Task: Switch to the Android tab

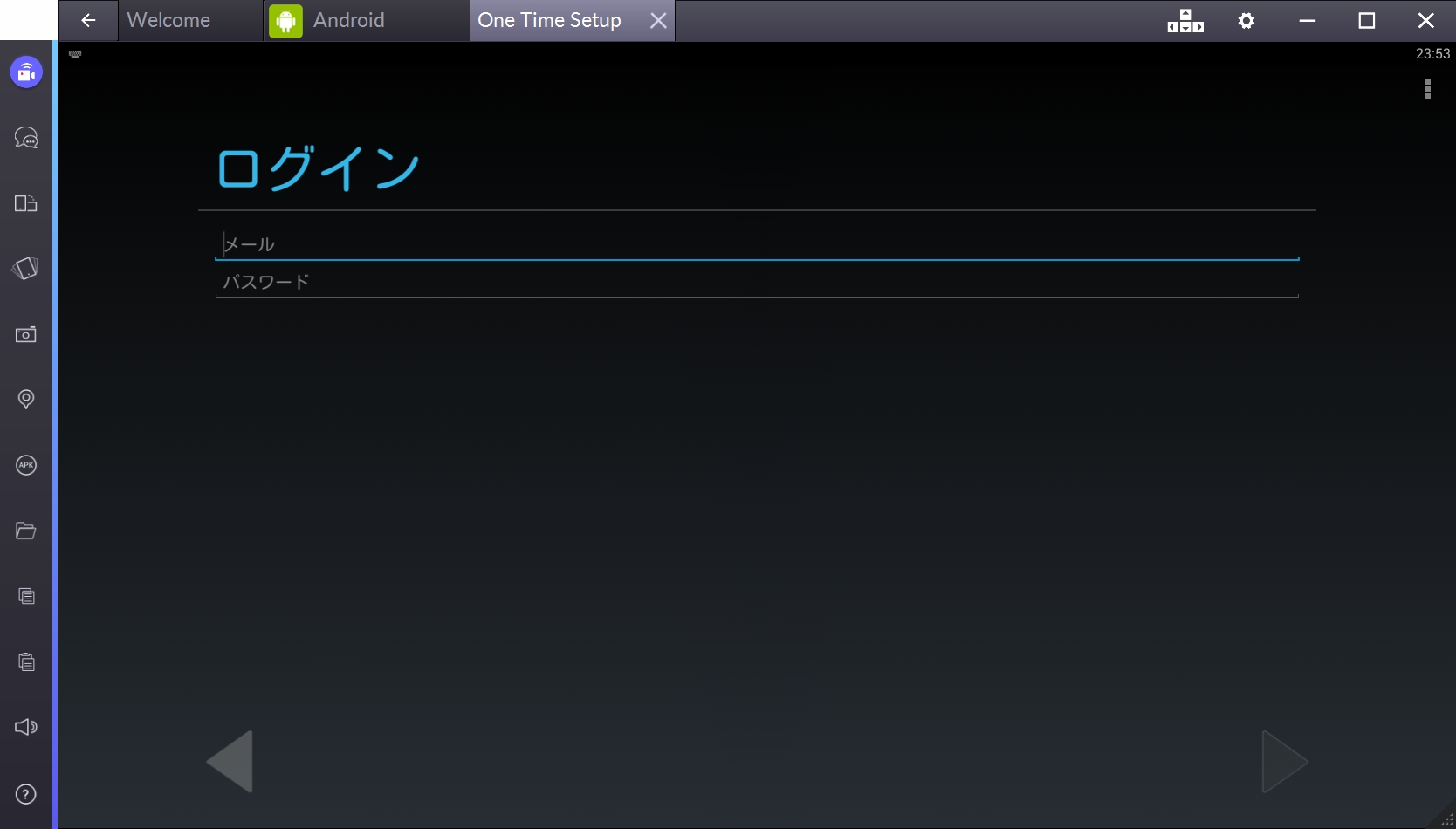Action: tap(366, 20)
